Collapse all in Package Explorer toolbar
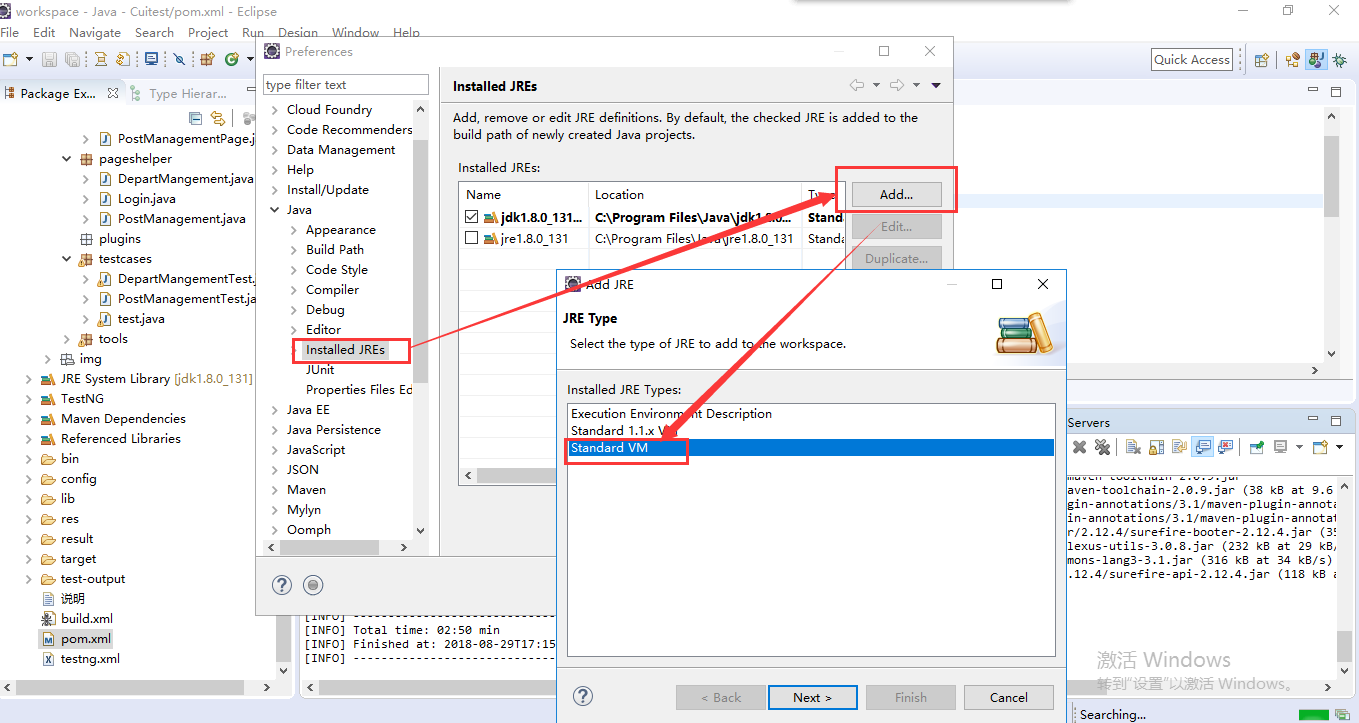 [x=196, y=118]
